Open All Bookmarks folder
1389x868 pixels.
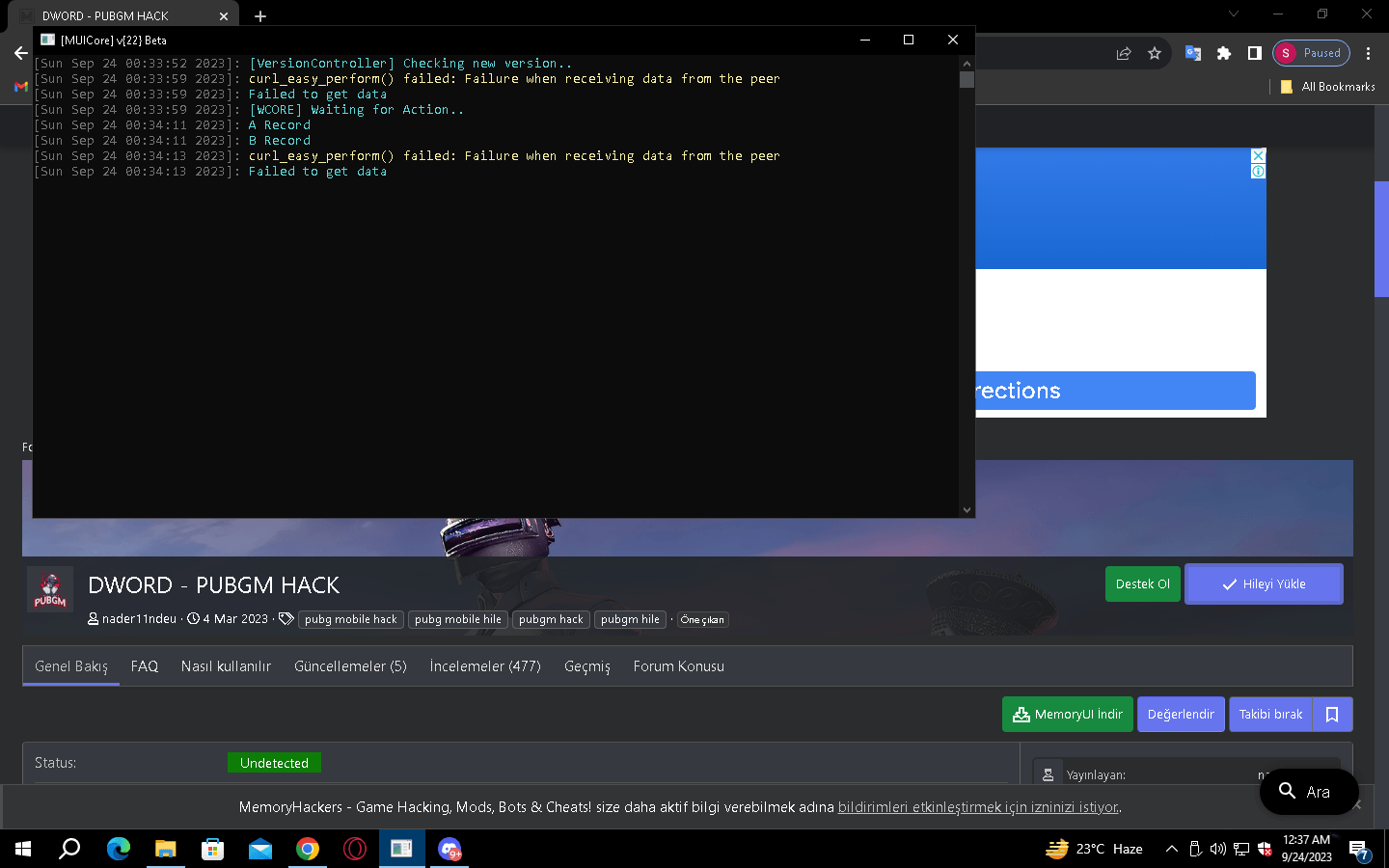point(1327,87)
